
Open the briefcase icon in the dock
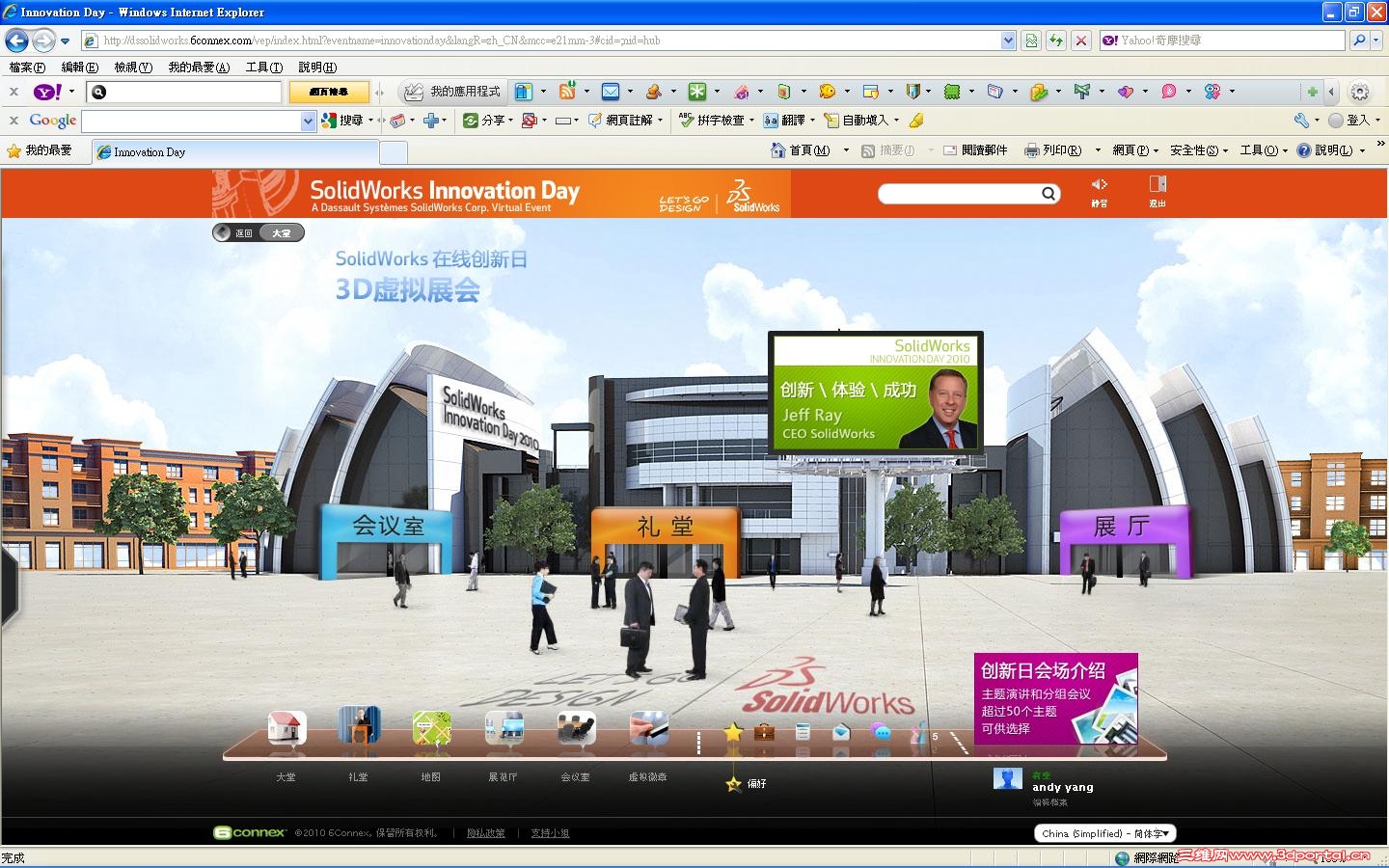764,732
